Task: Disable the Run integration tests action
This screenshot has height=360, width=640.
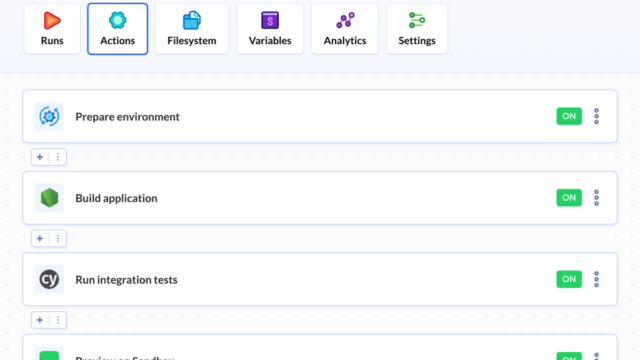Action: point(569,280)
